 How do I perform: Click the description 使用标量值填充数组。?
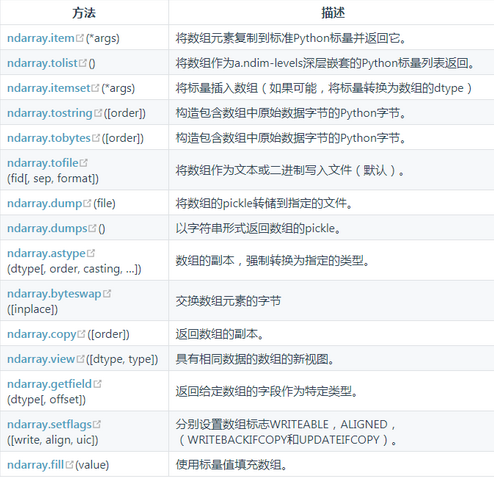pos(232,465)
